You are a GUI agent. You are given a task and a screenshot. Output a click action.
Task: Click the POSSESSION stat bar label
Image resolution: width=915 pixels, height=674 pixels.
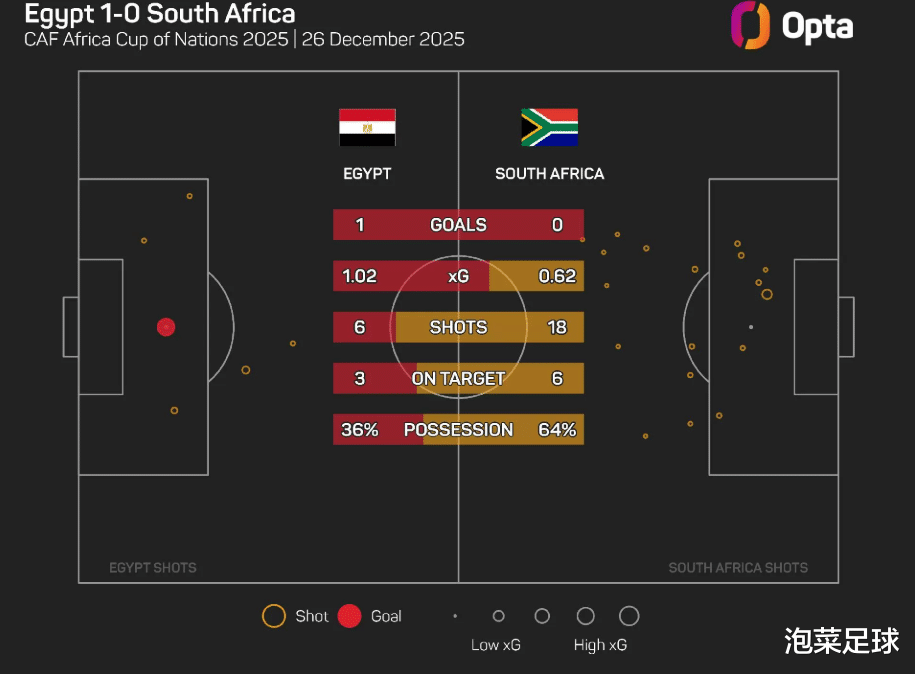[x=458, y=430]
